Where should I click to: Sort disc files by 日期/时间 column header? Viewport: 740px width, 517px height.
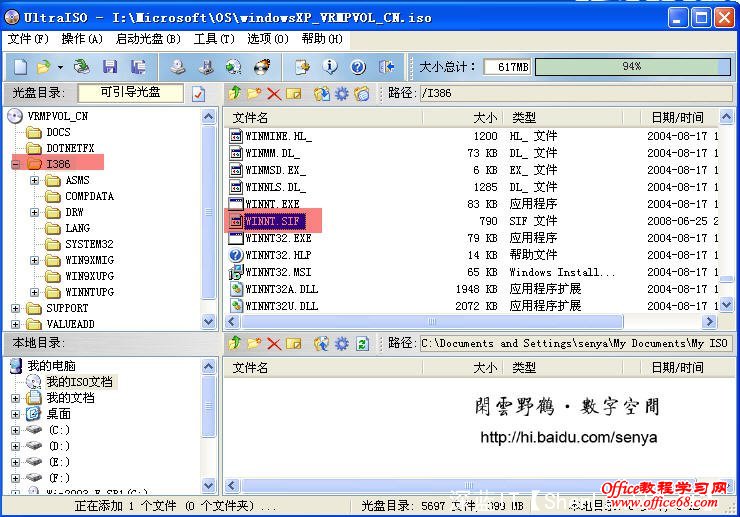(678, 118)
